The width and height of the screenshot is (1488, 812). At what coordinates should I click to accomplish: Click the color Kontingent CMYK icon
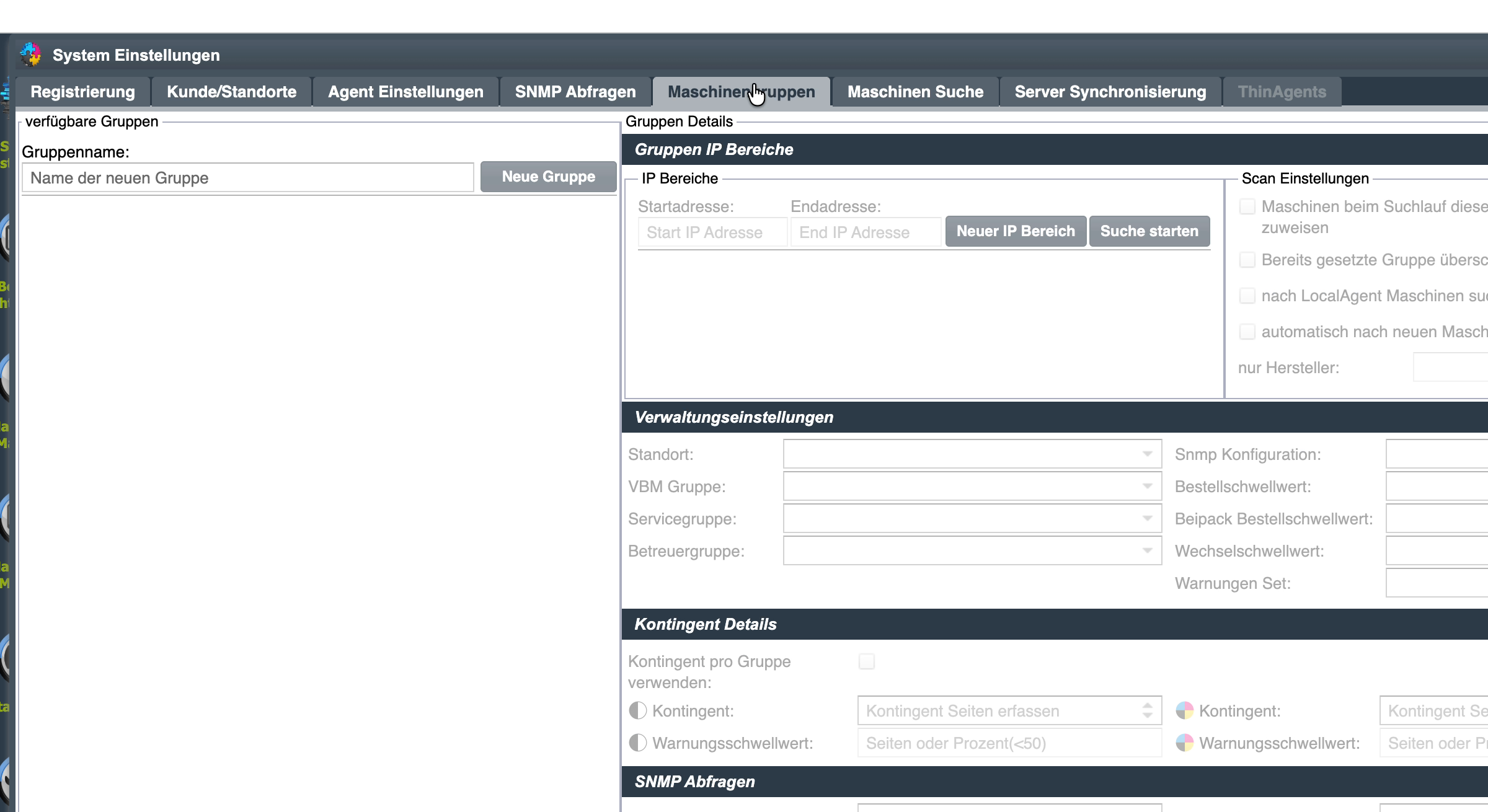[x=1184, y=710]
